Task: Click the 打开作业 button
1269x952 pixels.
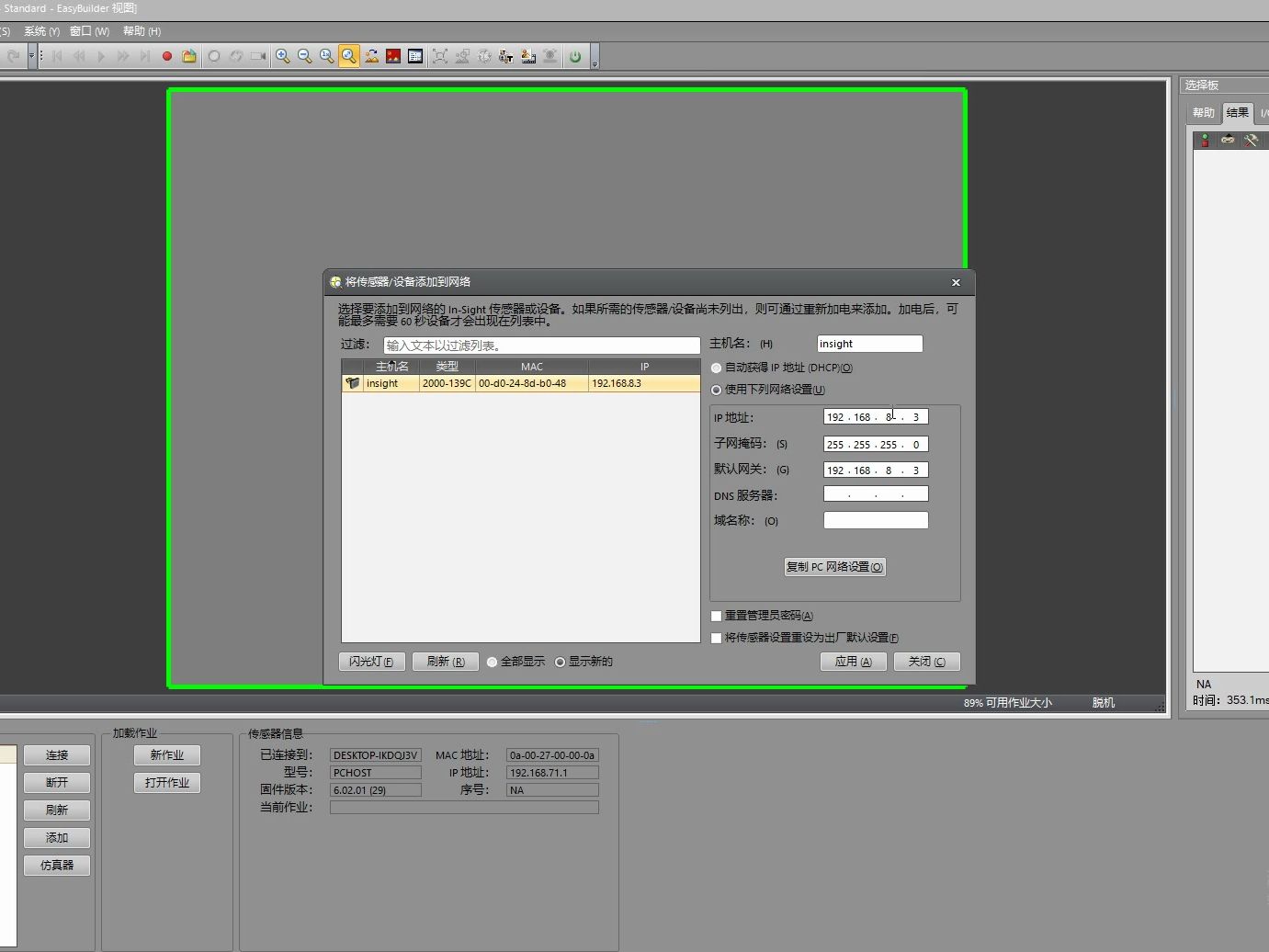Action: point(167,783)
